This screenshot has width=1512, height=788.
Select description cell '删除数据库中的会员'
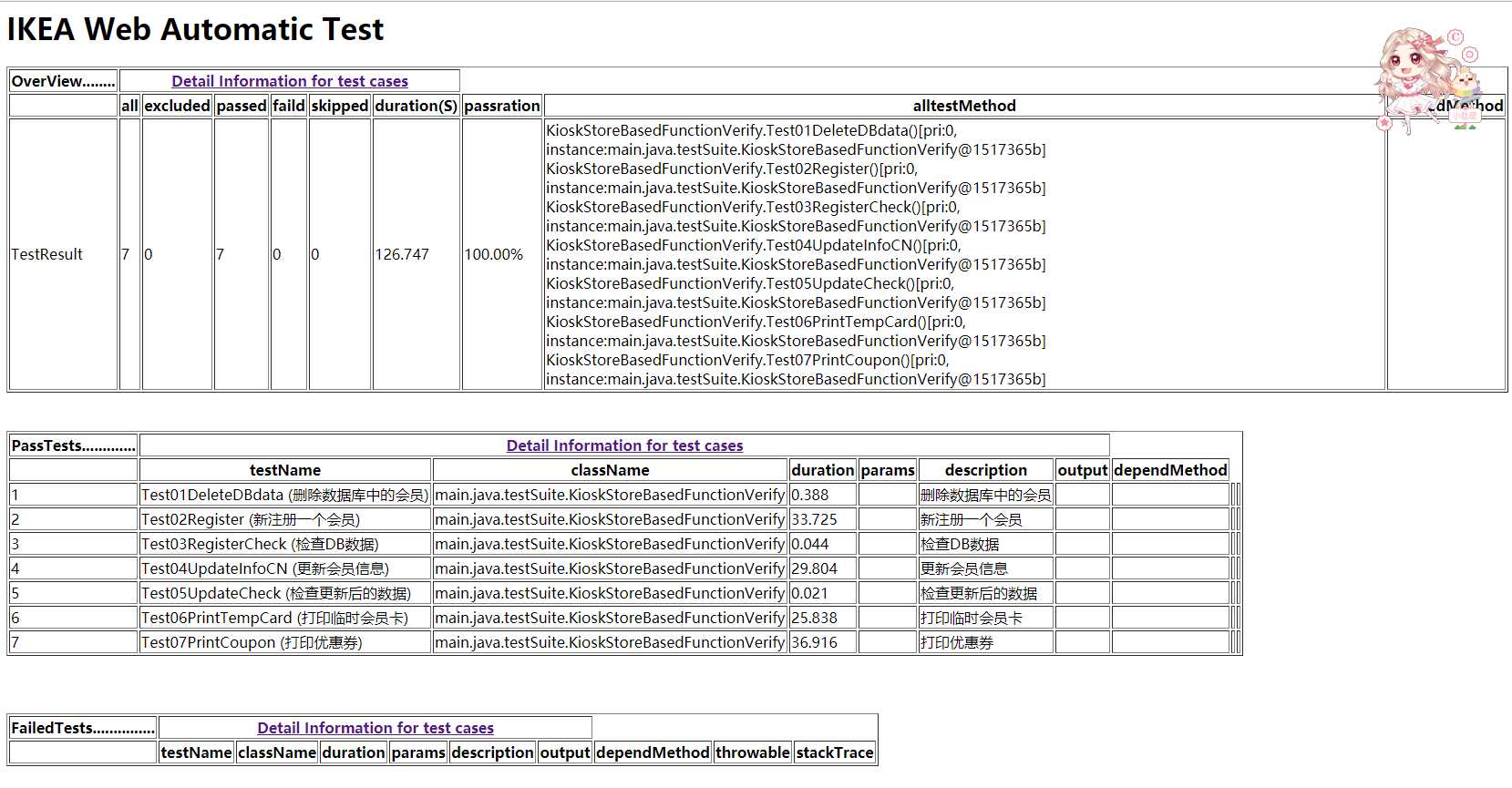986,495
